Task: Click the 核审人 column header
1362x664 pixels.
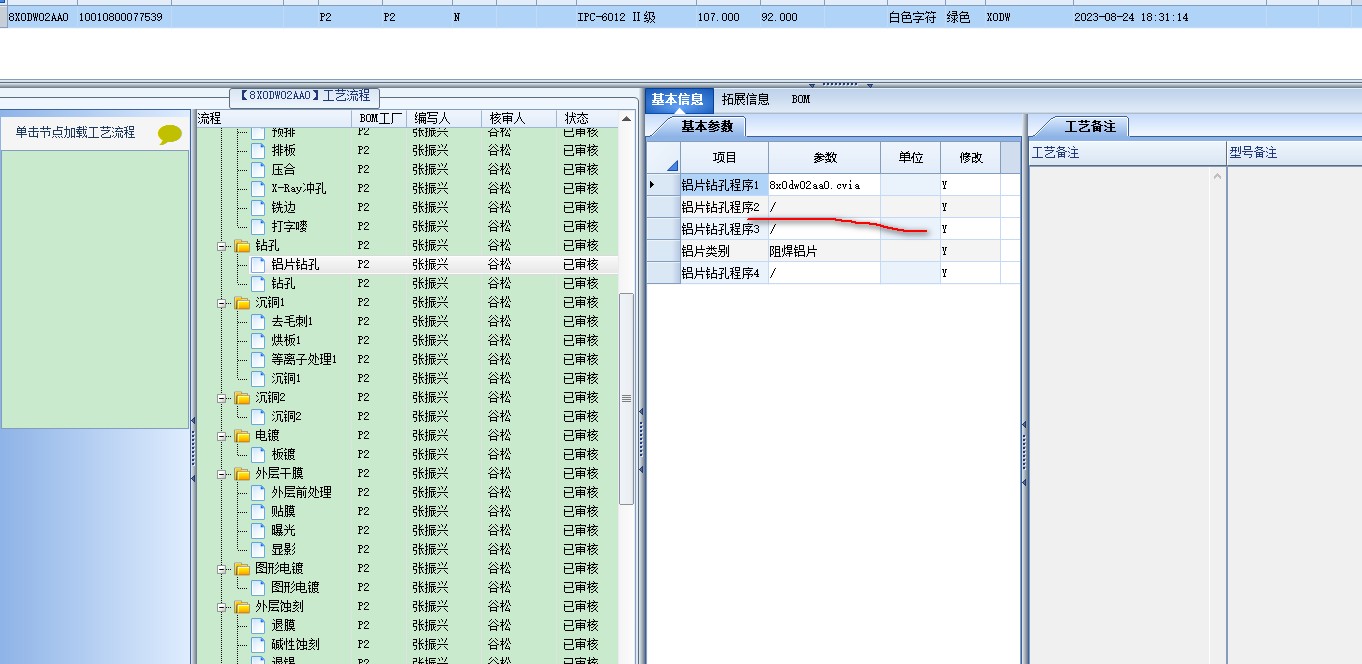Action: coord(519,118)
